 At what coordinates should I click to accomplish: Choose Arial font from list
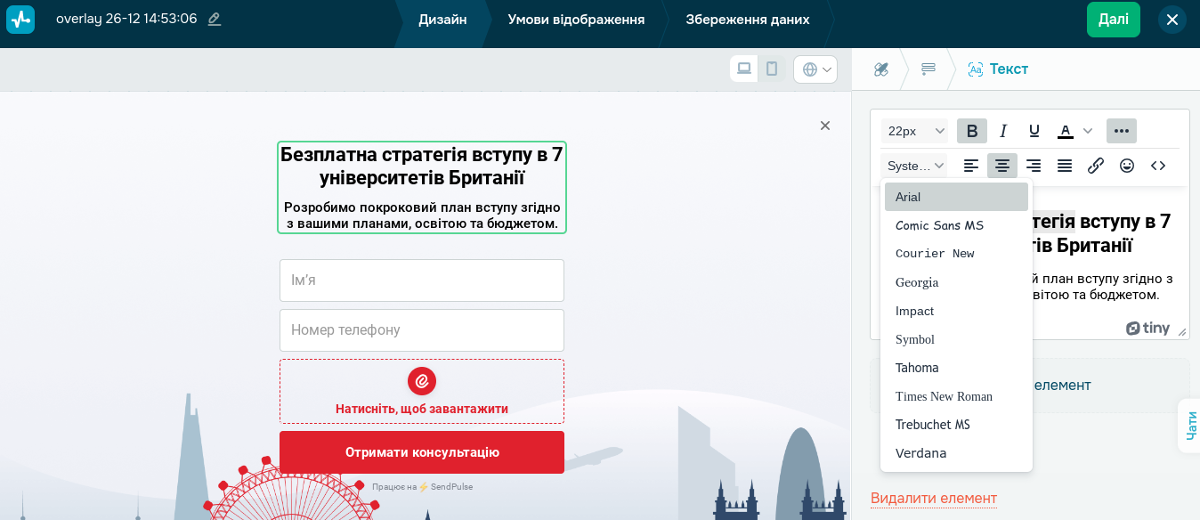[956, 197]
